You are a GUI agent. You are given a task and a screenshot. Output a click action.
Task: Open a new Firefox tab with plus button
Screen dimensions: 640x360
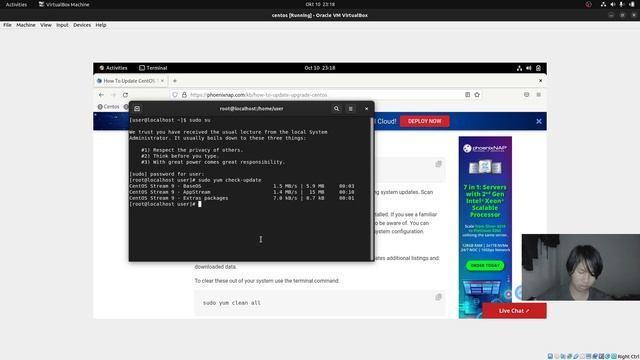point(175,81)
